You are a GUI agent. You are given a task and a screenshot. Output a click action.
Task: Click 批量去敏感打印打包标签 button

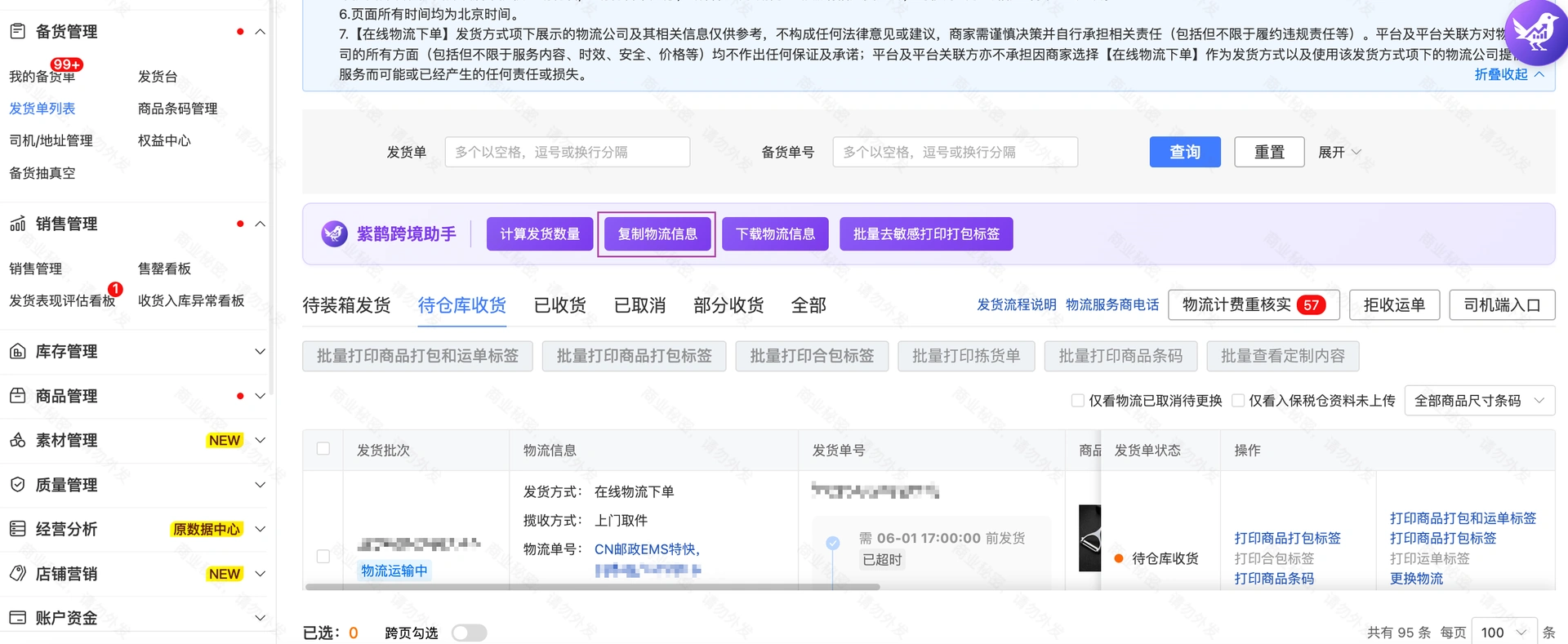click(x=926, y=234)
